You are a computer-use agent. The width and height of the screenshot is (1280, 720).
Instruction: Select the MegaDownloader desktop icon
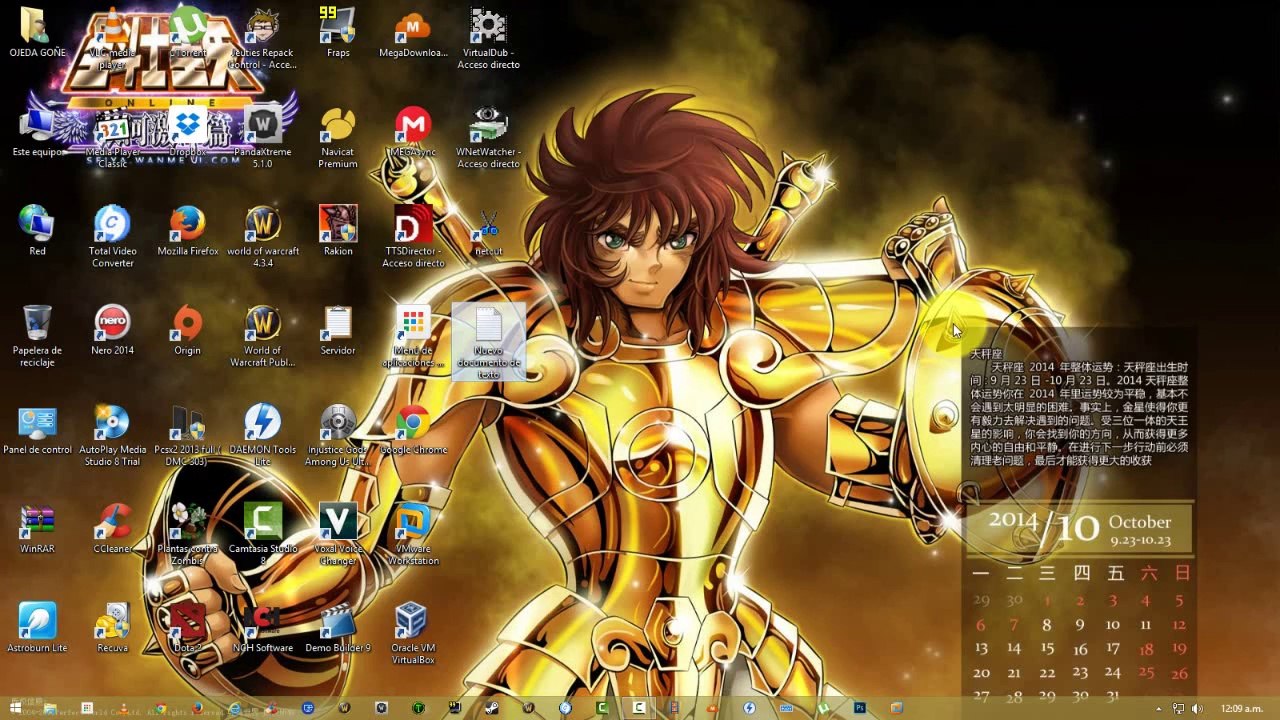(413, 33)
